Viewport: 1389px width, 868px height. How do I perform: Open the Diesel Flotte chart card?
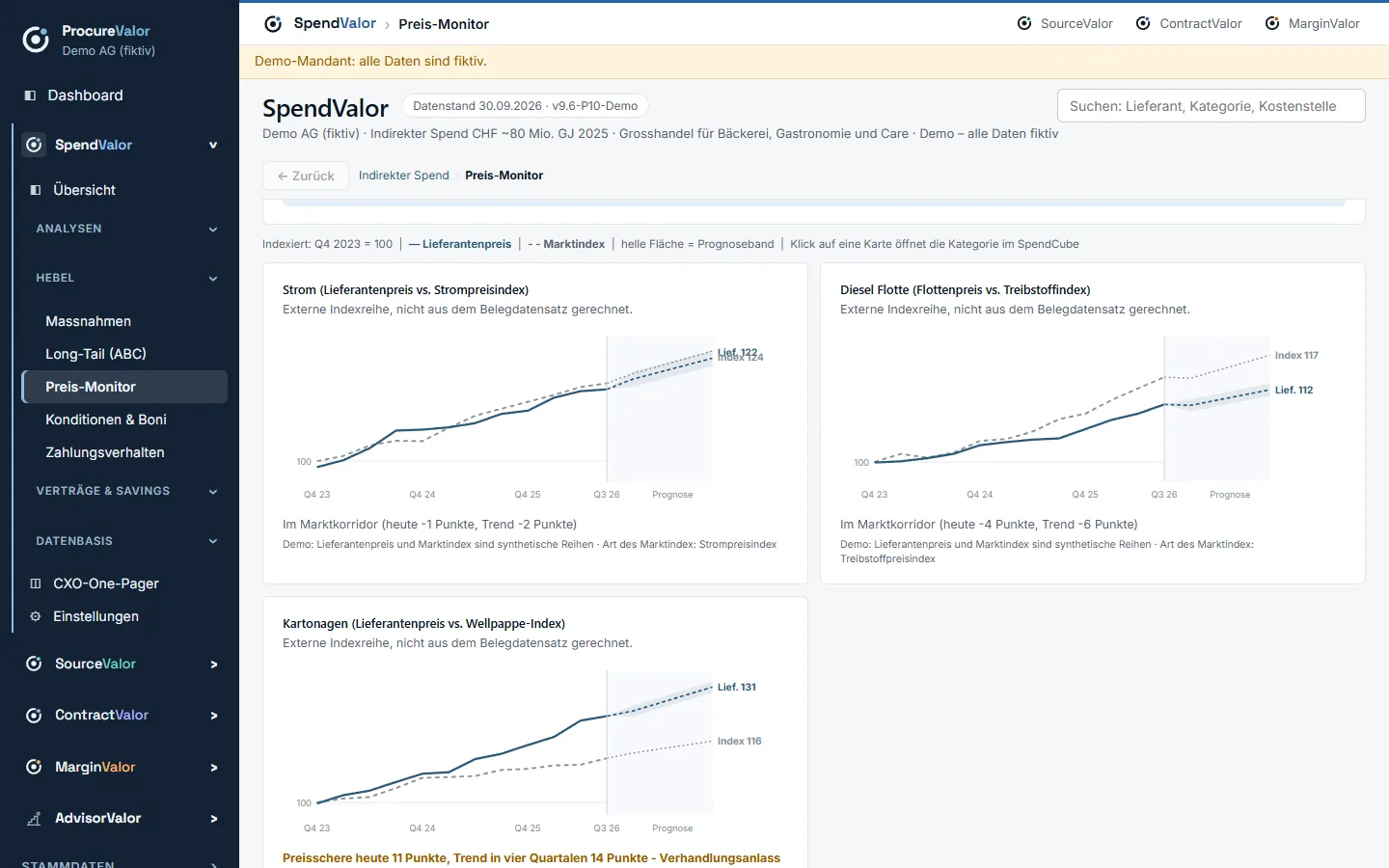[1093, 423]
